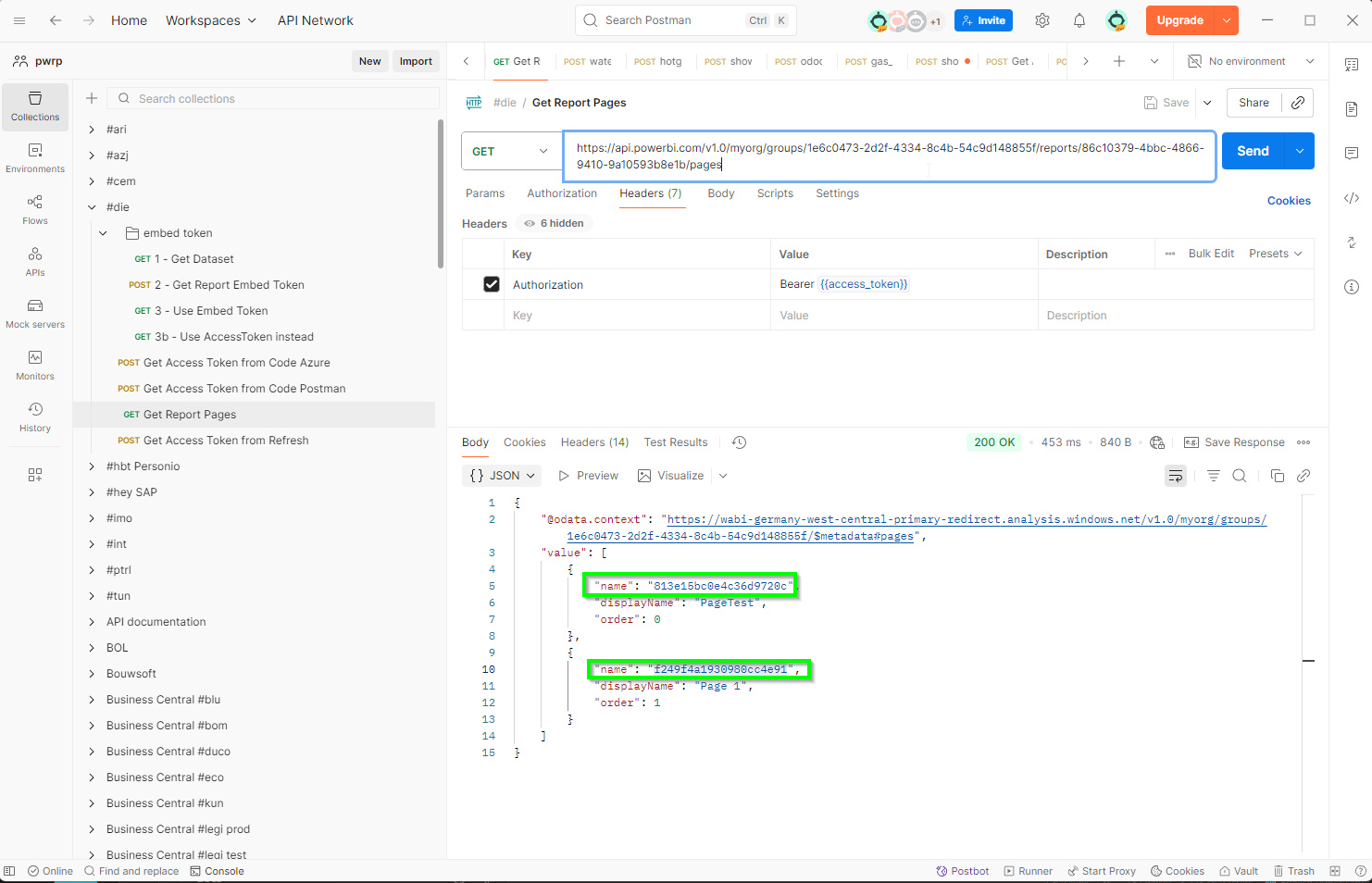Click the Share button
The height and width of the screenshot is (883, 1372).
point(1254,103)
